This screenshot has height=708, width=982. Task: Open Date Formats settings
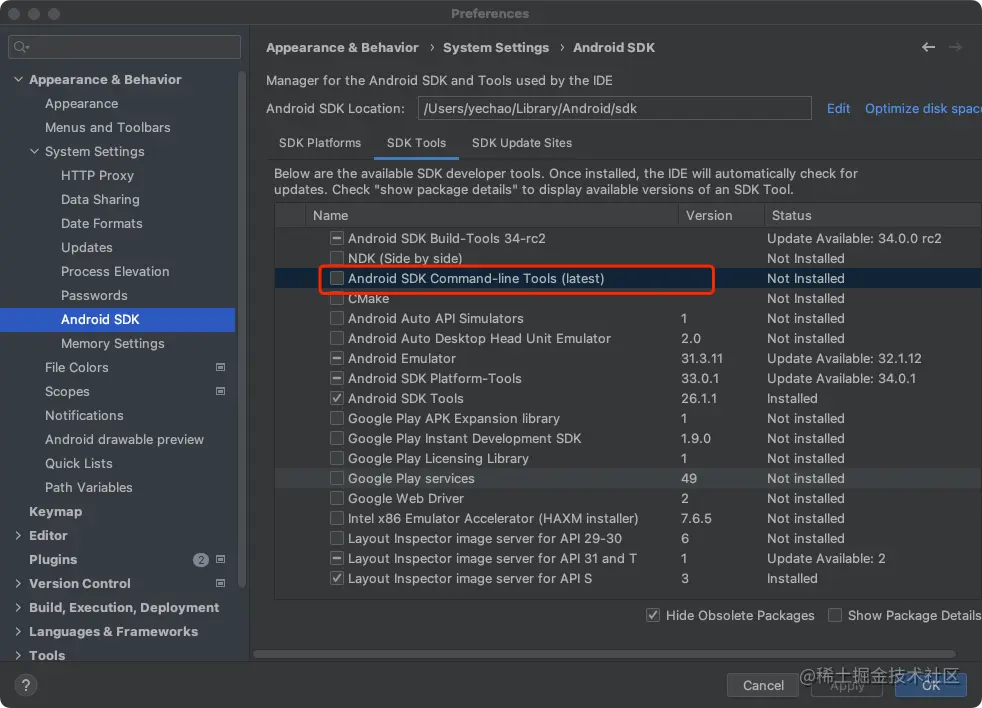[101, 223]
